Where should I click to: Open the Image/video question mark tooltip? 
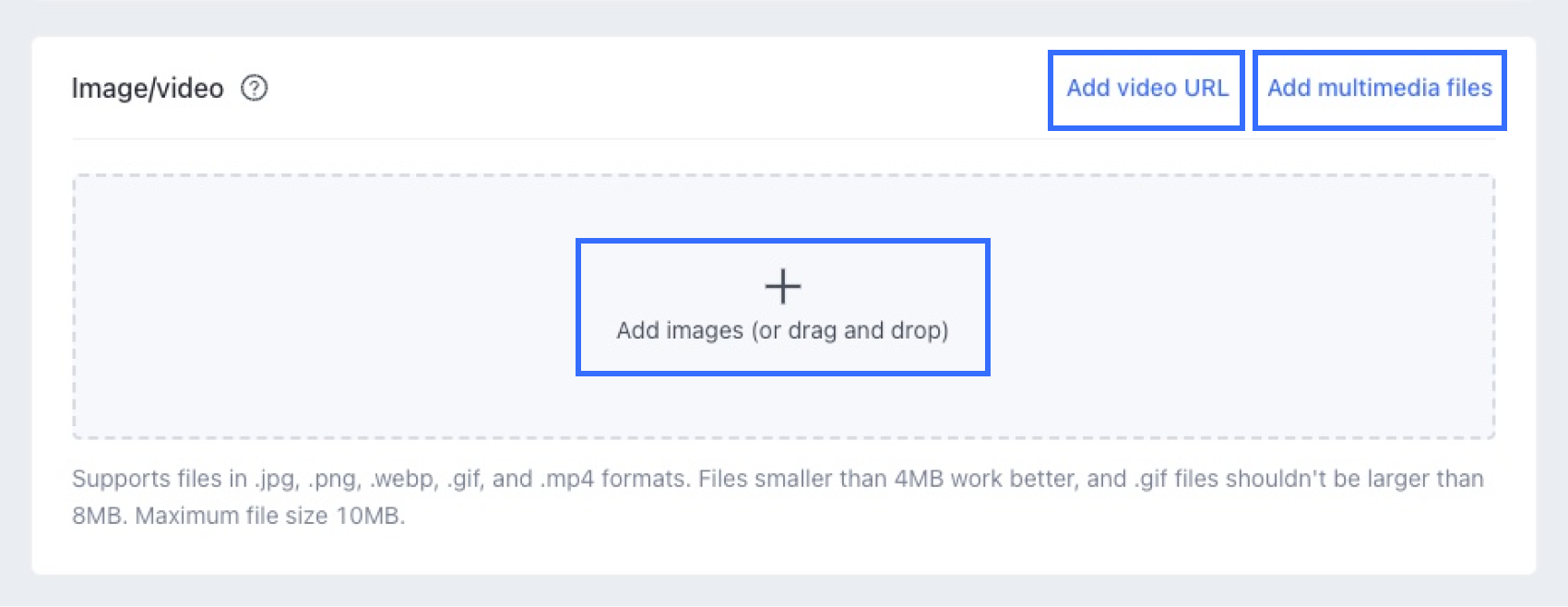[x=254, y=89]
